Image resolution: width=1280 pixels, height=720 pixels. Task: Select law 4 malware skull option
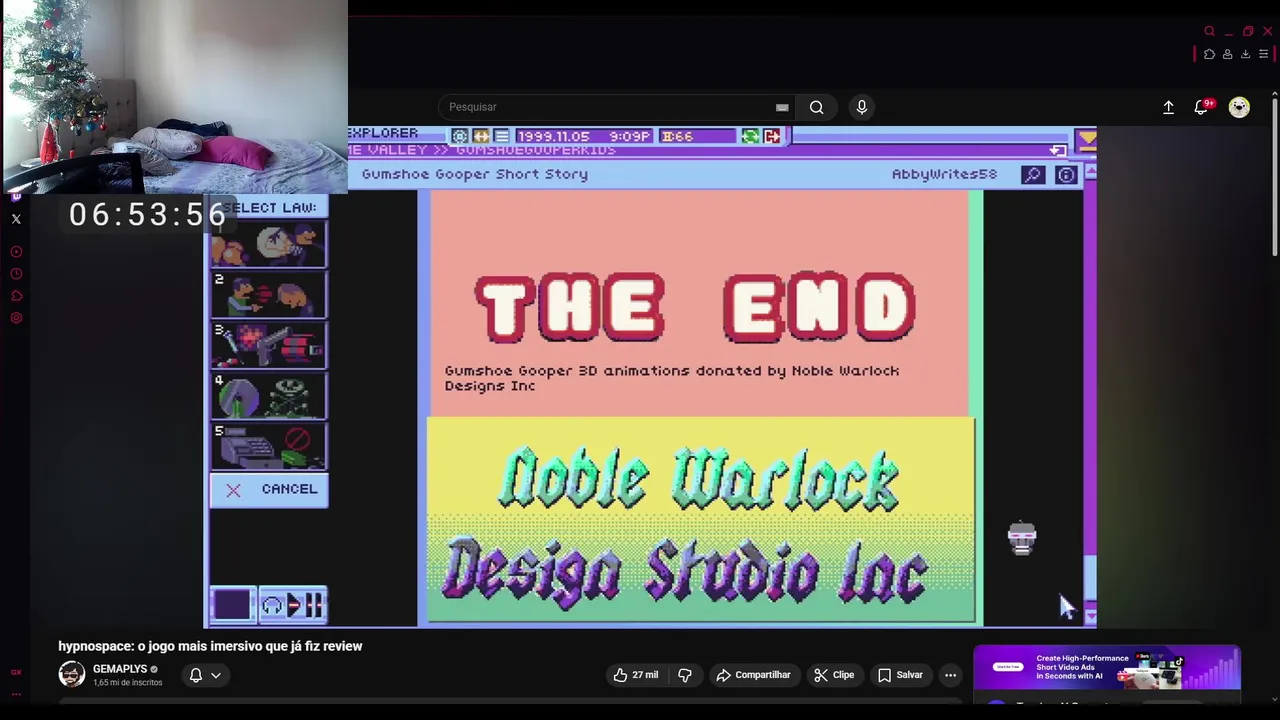tap(268, 396)
